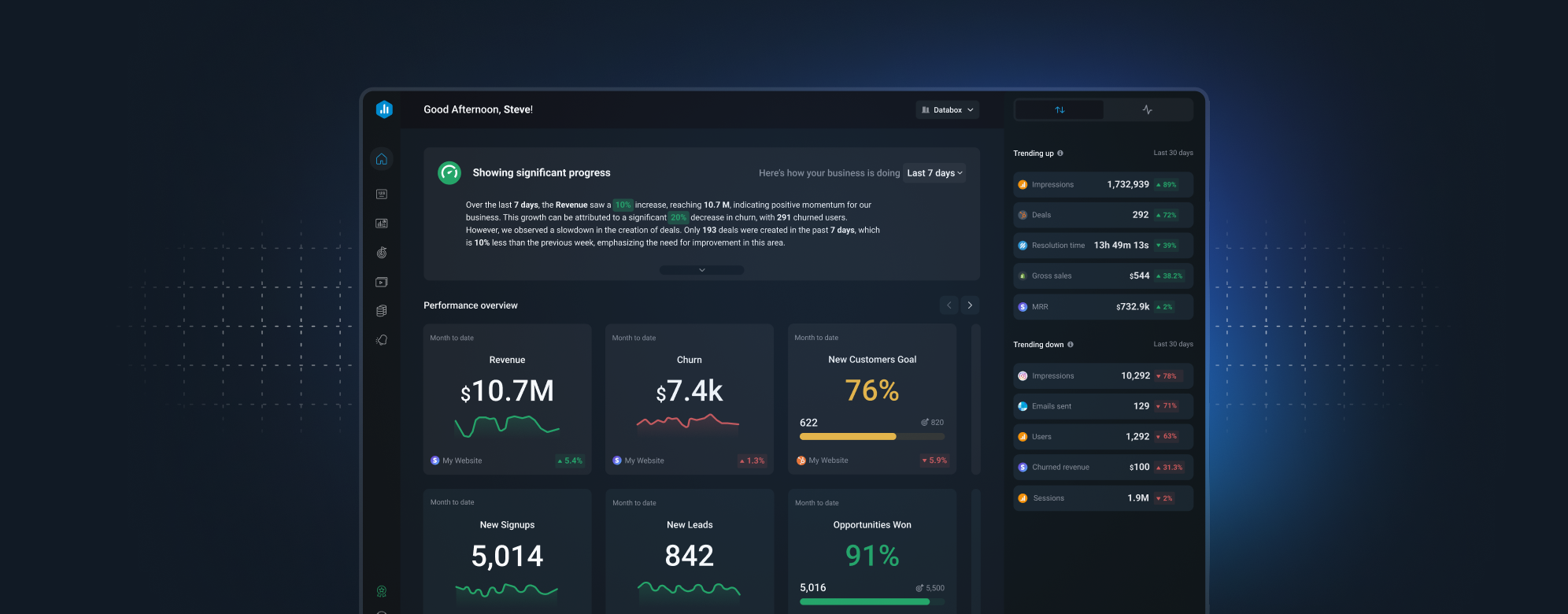The image size is (1568, 614).
Task: Click the New Customers 5.9% change badge
Action: pyautogui.click(x=934, y=460)
